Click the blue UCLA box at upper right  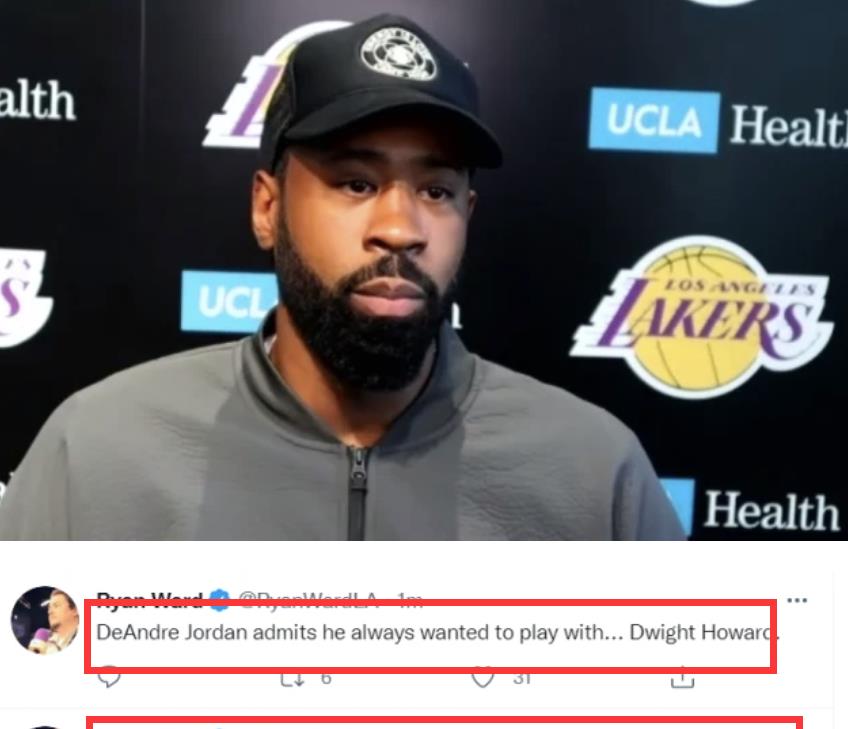[x=654, y=120]
